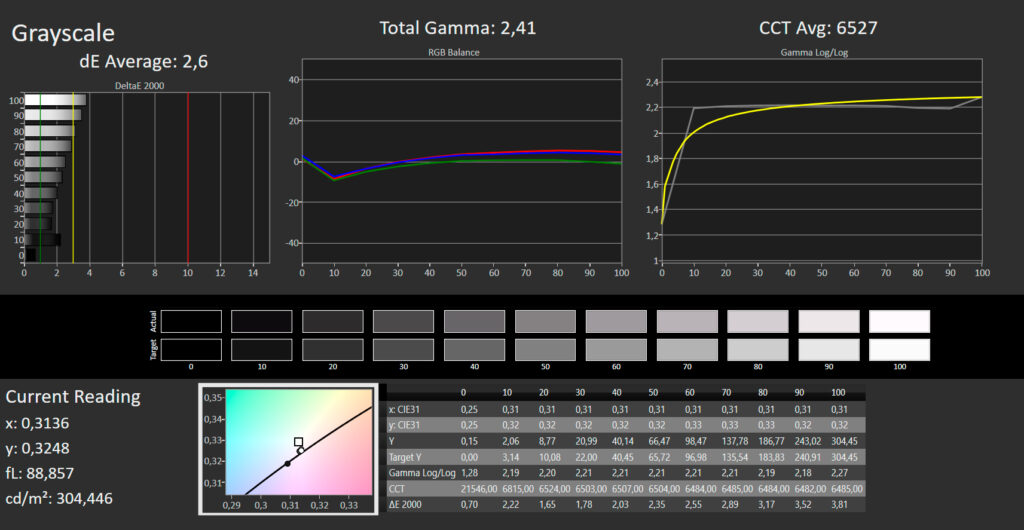Select the 50 column header in data table
The image size is (1024, 530).
coord(654,393)
